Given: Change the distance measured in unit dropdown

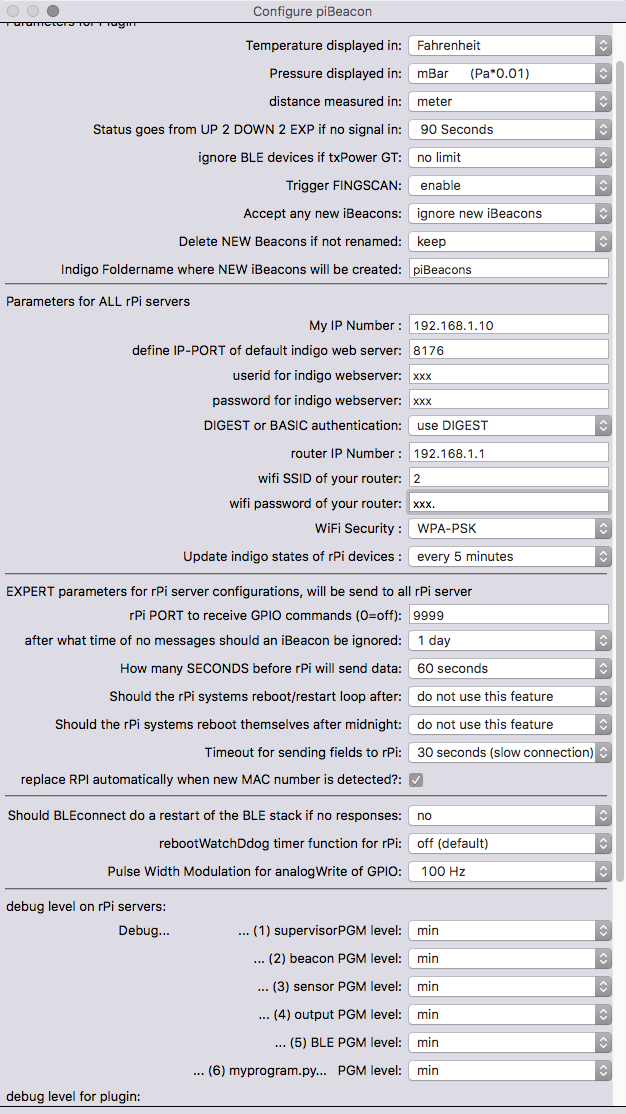Looking at the screenshot, I should click(x=509, y=102).
